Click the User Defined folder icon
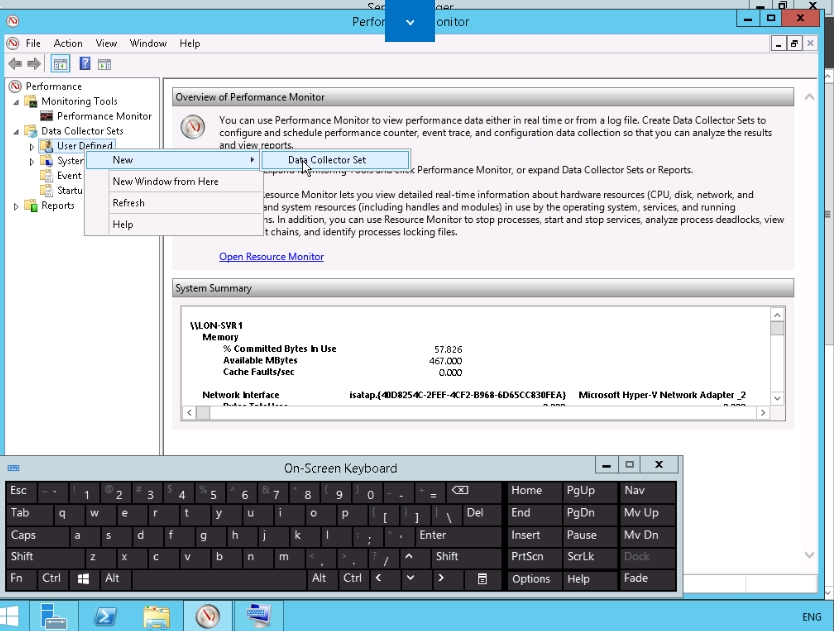The image size is (836, 631). pyautogui.click(x=47, y=146)
